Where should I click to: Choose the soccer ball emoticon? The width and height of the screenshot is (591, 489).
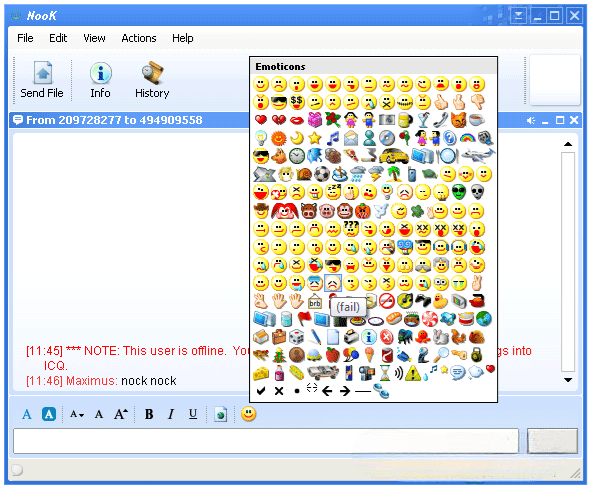(322, 174)
